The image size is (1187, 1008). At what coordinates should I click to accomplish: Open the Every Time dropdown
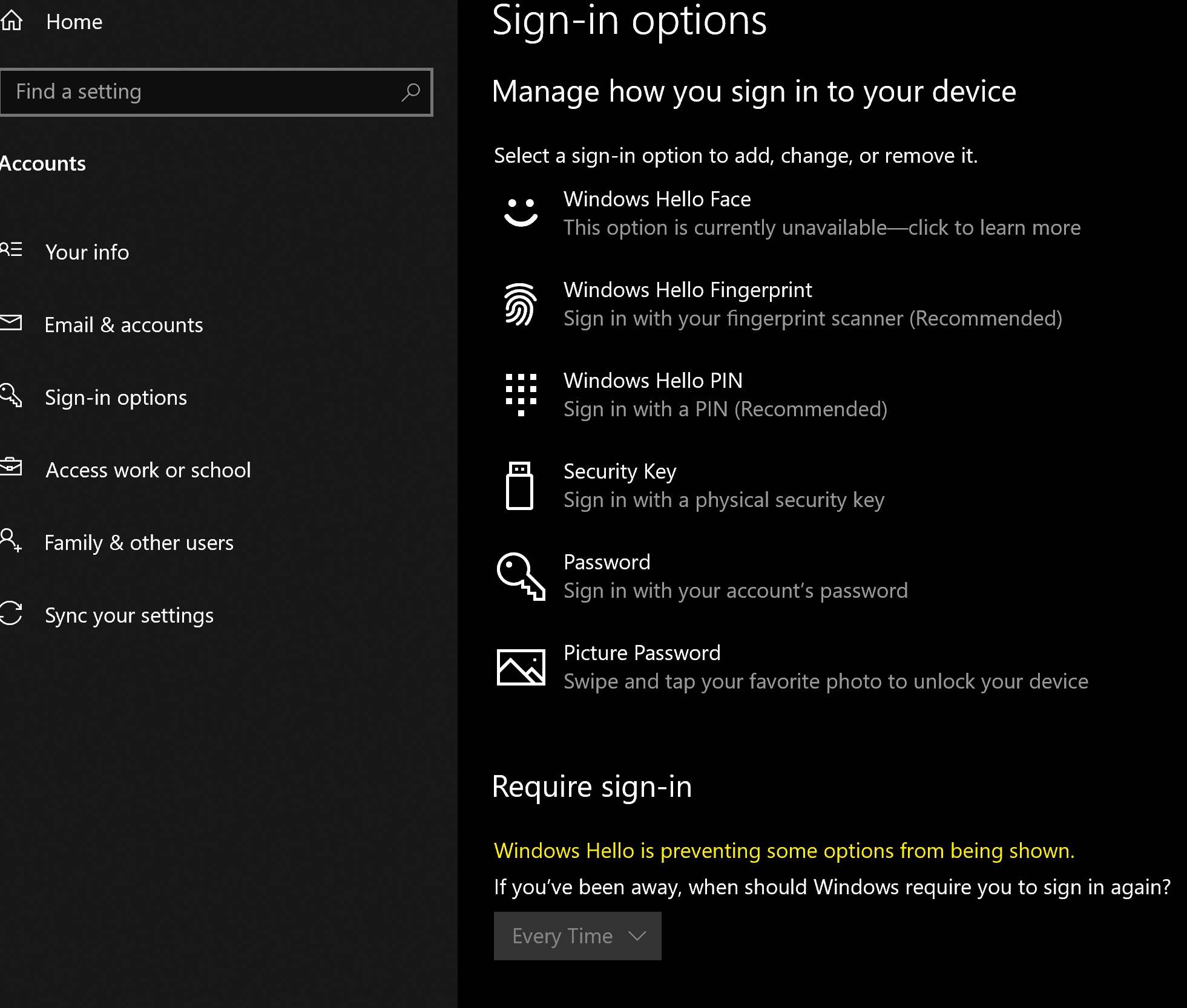577,936
